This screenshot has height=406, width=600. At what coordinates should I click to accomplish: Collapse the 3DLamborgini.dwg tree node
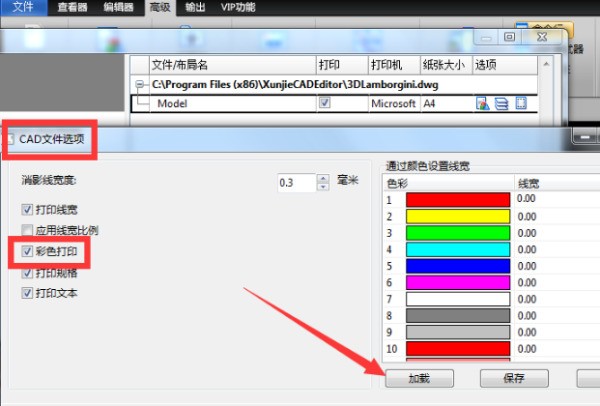coord(140,84)
